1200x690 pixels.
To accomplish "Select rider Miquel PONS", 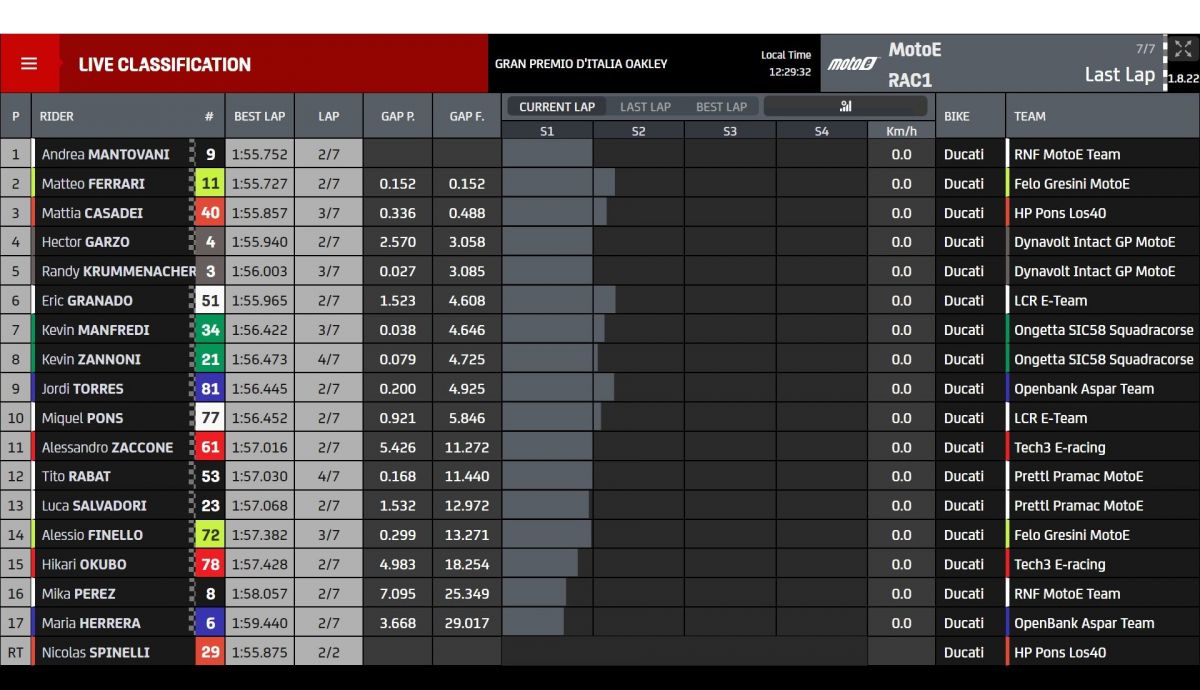I will click(82, 417).
